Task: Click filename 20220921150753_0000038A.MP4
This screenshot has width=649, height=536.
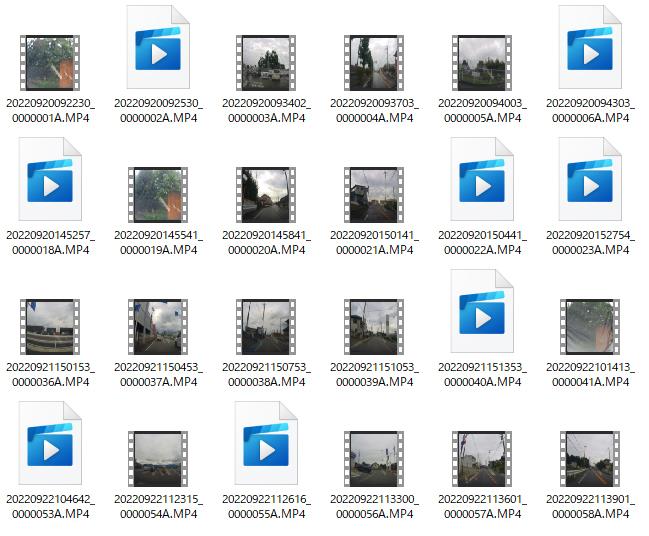Action: point(267,375)
